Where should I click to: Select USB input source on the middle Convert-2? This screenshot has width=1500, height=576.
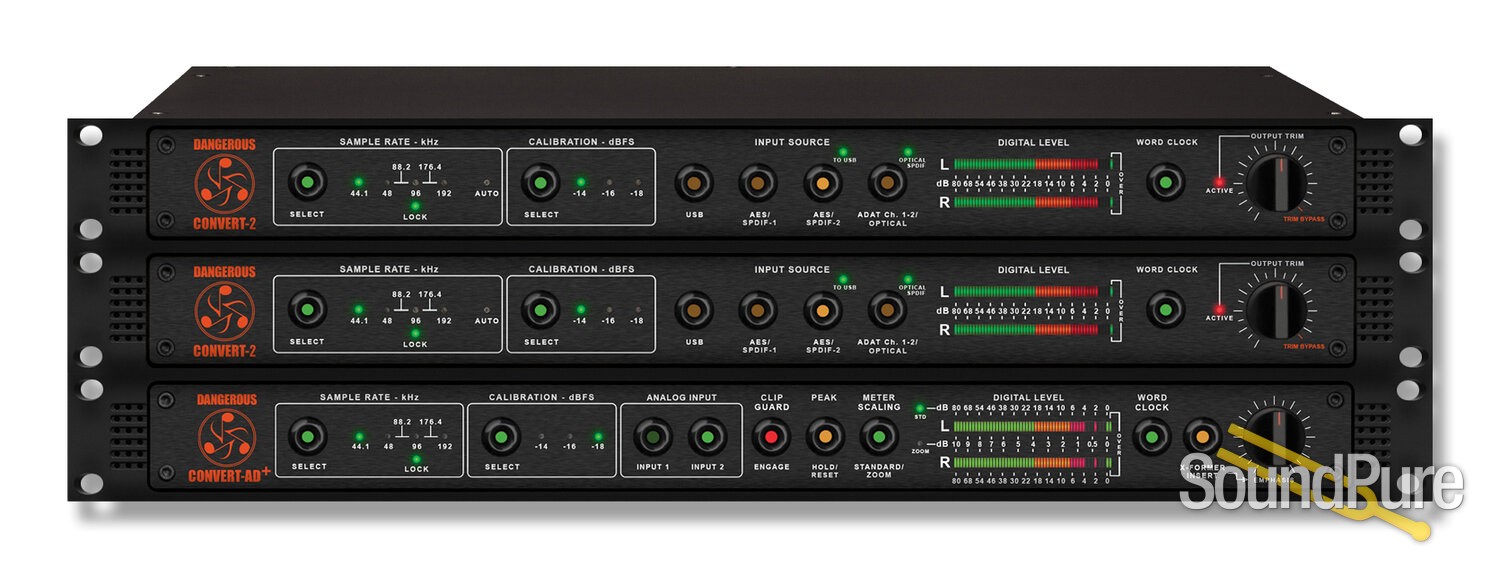pyautogui.click(x=693, y=310)
